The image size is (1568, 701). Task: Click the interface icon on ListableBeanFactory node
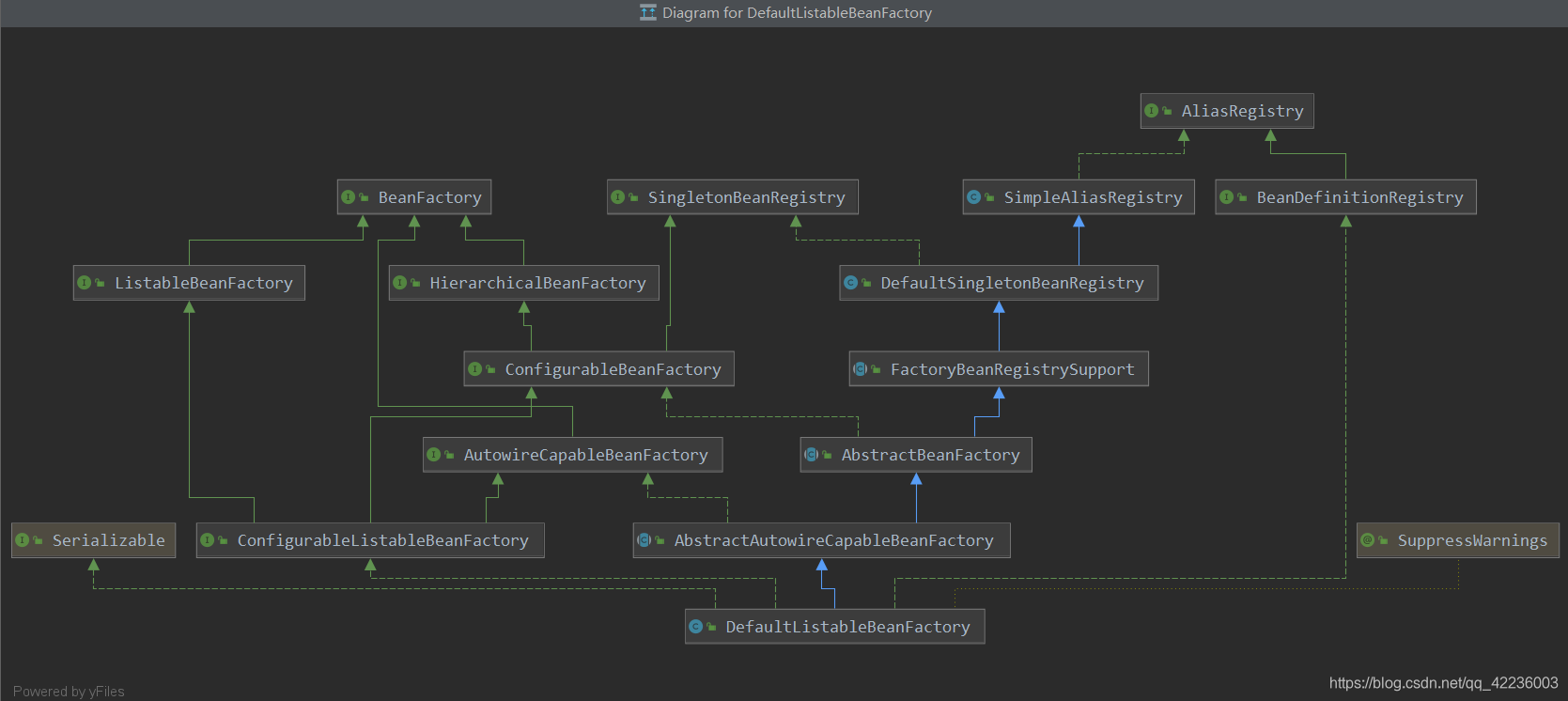coord(84,283)
